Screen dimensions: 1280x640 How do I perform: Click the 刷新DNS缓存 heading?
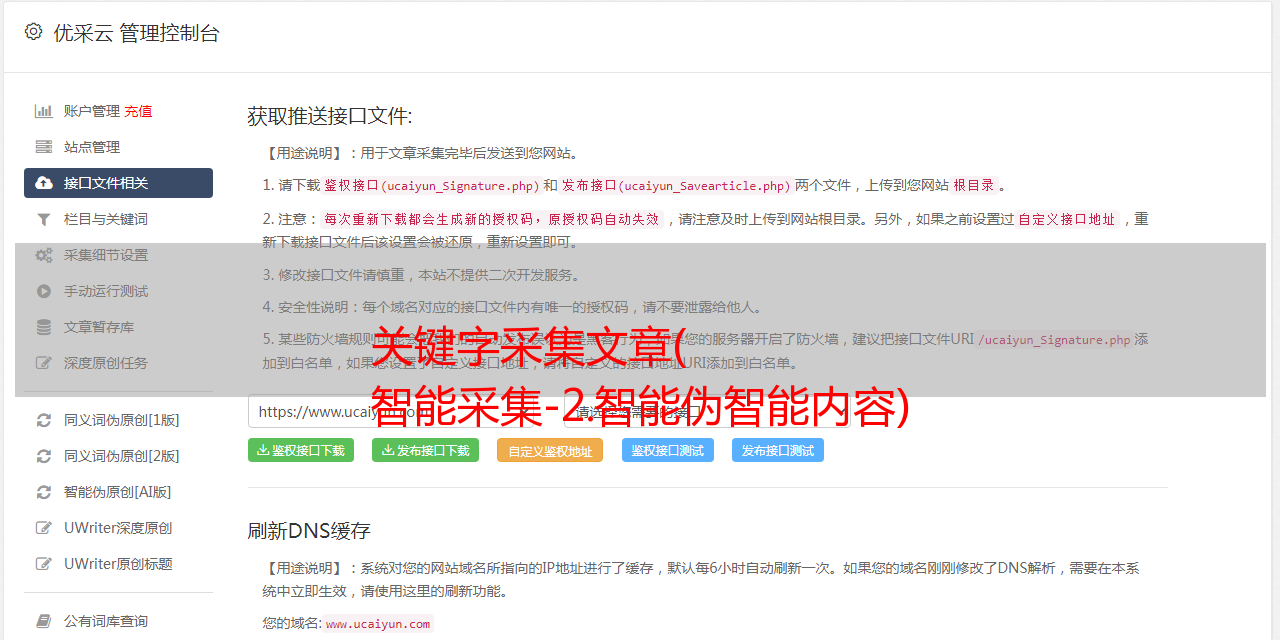(309, 530)
